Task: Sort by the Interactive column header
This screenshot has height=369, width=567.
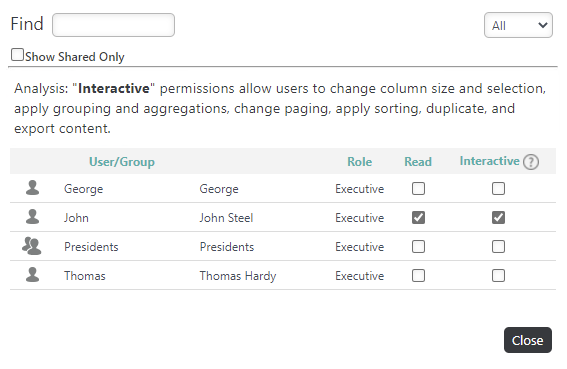Action: tap(489, 161)
